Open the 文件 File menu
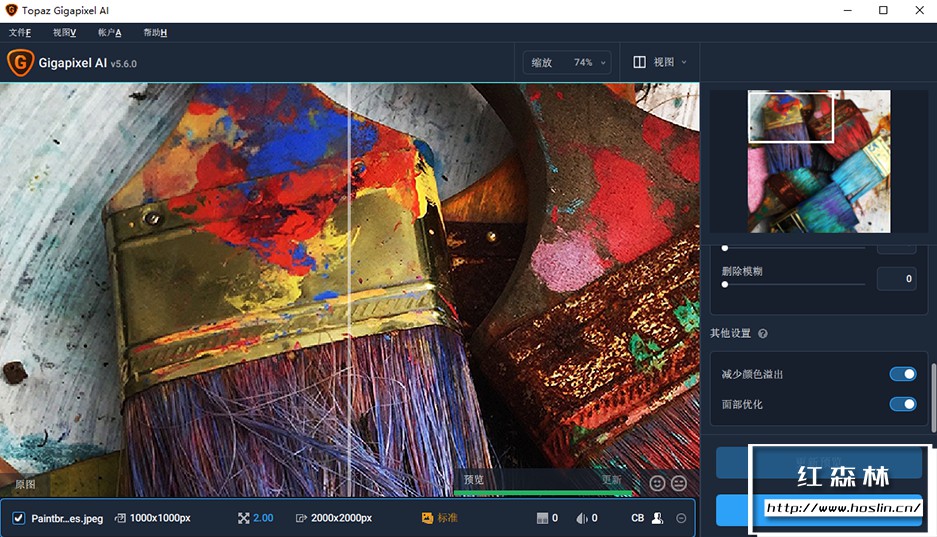 (20, 33)
